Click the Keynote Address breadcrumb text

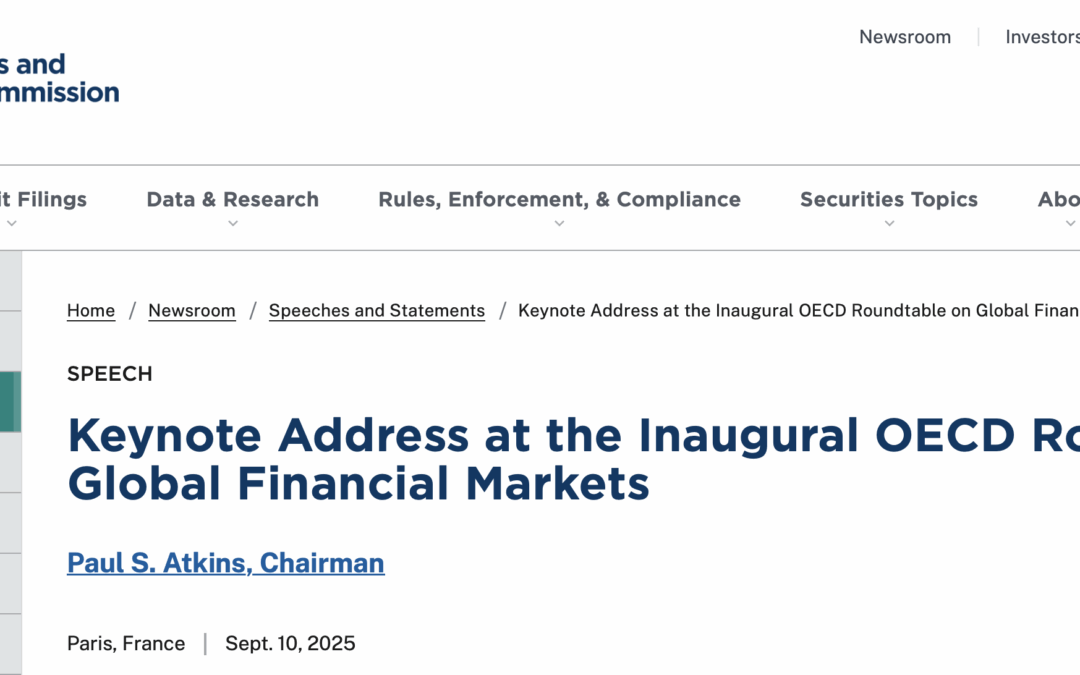[798, 311]
